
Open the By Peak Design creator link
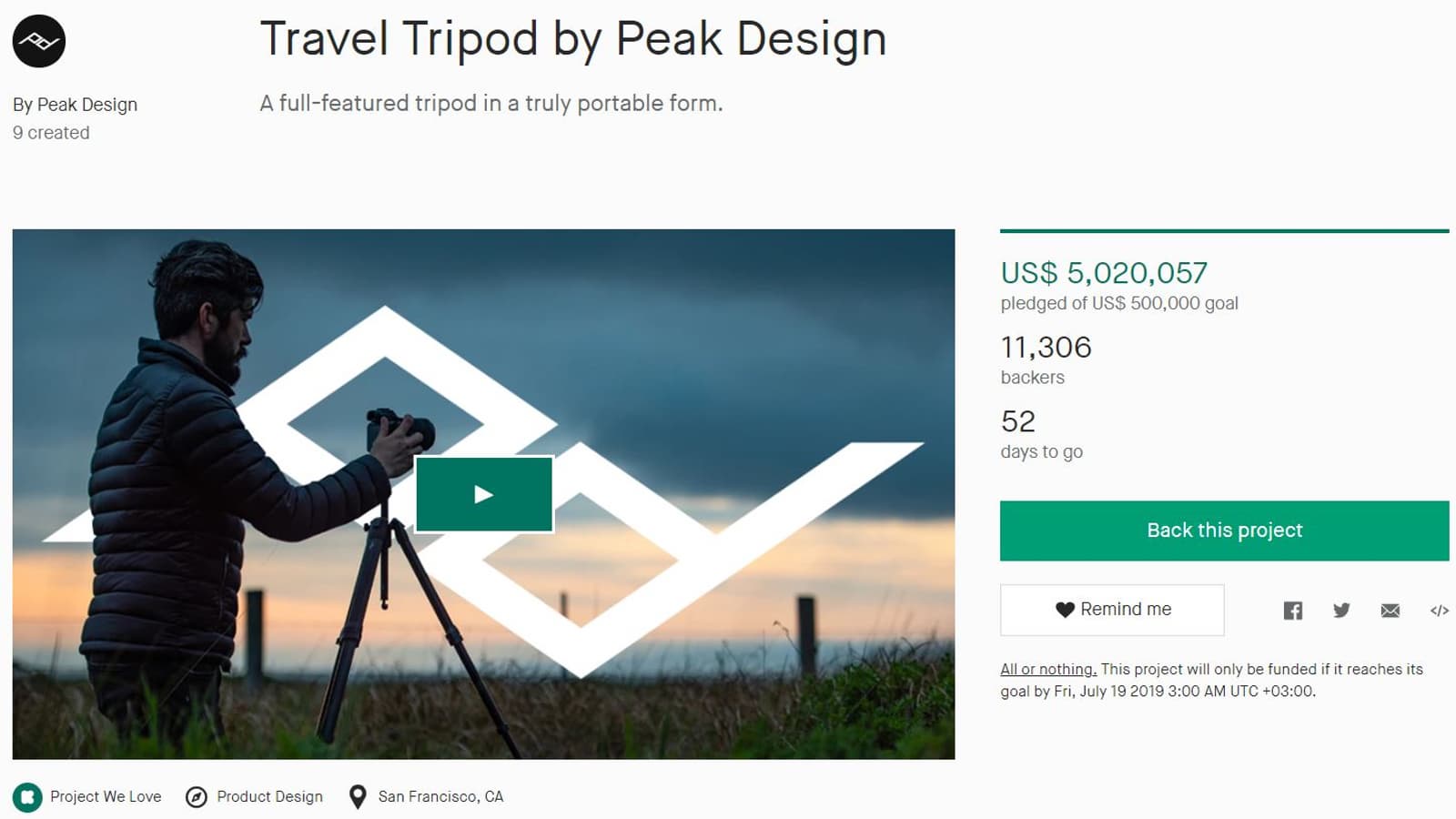pyautogui.click(x=75, y=105)
